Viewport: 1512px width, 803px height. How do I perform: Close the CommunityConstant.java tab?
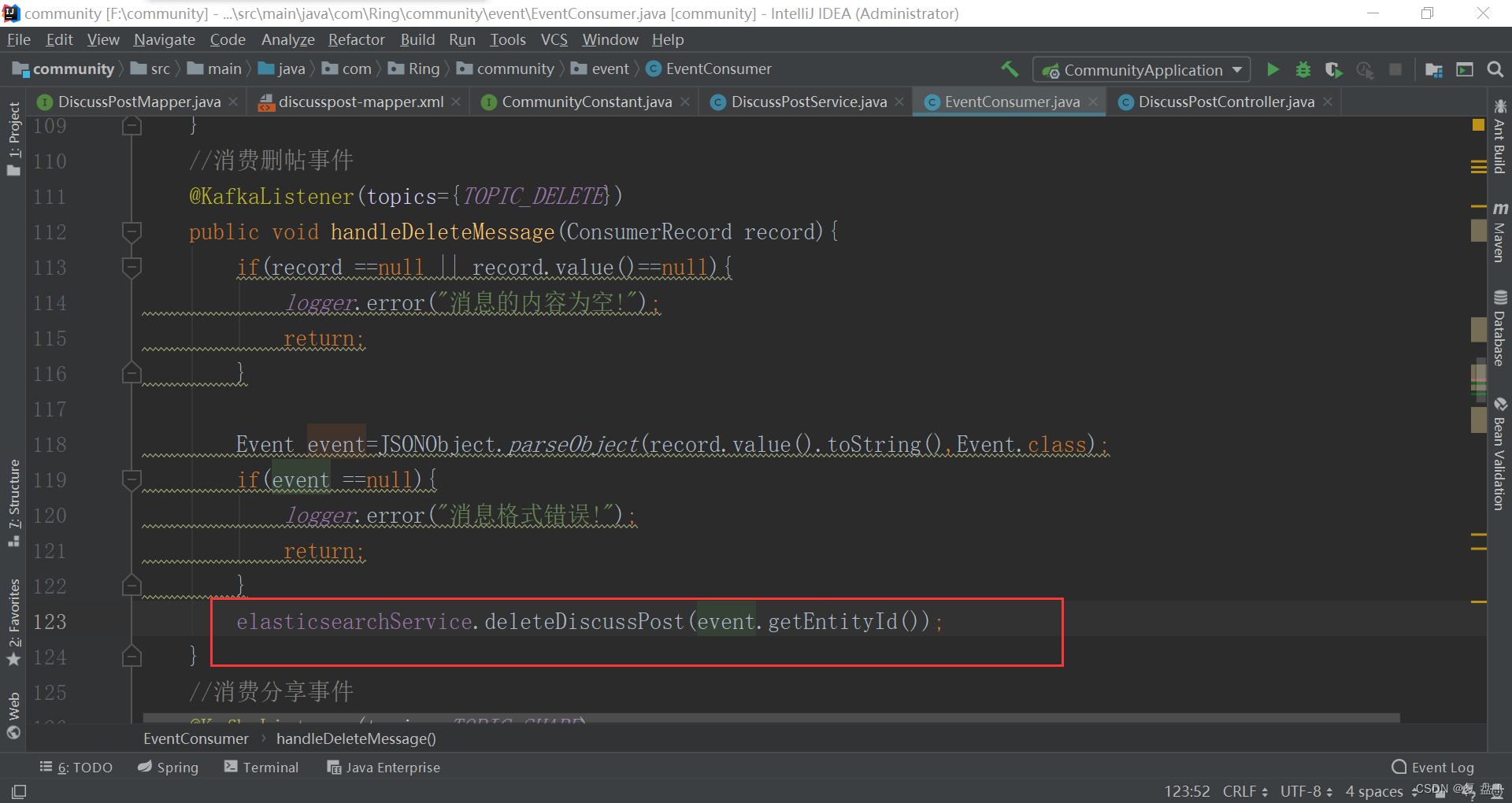(685, 102)
